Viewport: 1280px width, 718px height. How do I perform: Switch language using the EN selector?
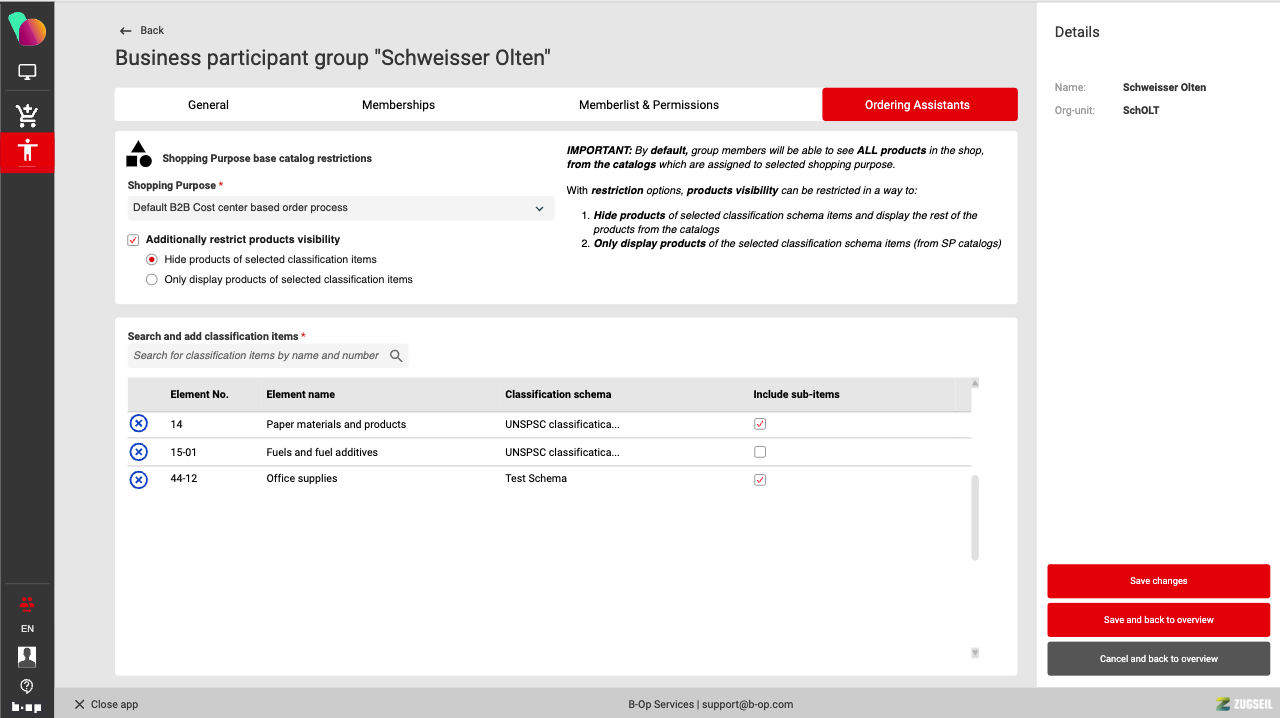pyautogui.click(x=27, y=629)
